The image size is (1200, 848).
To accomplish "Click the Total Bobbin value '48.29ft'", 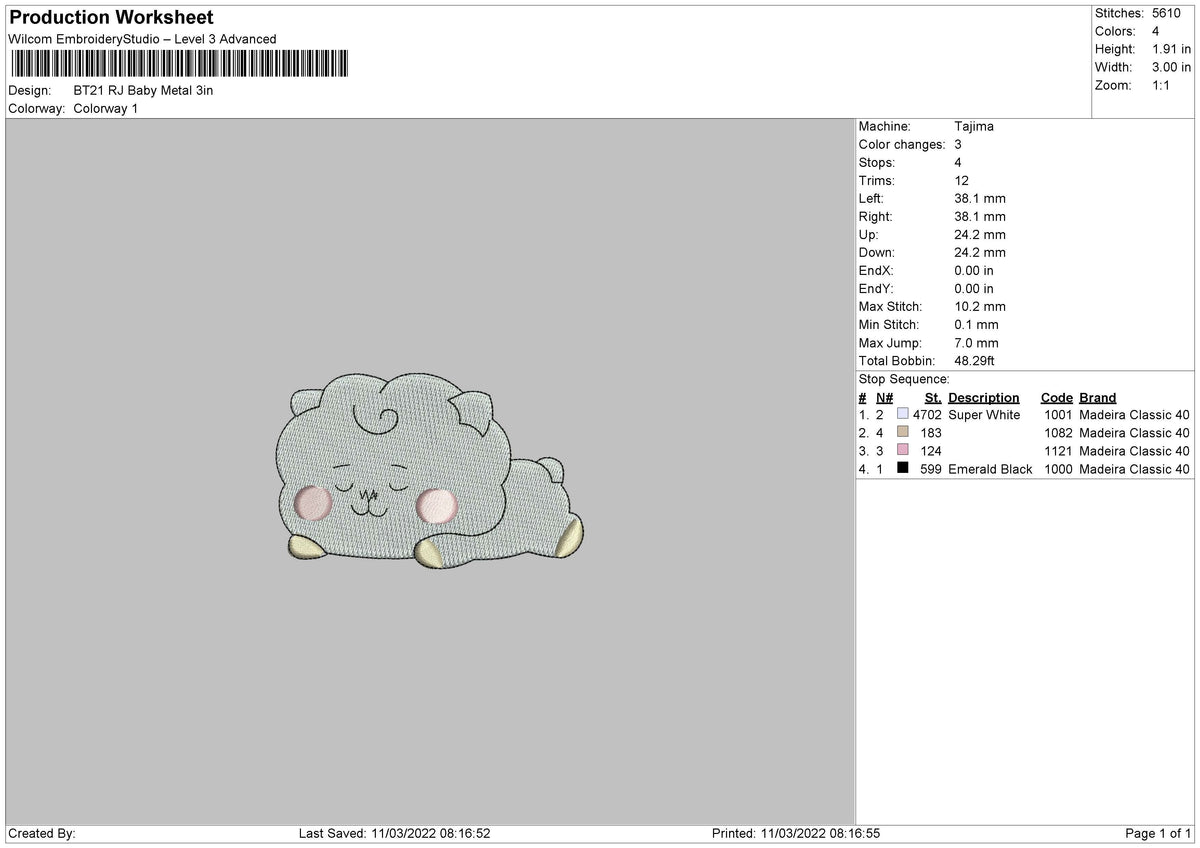I will [x=975, y=360].
